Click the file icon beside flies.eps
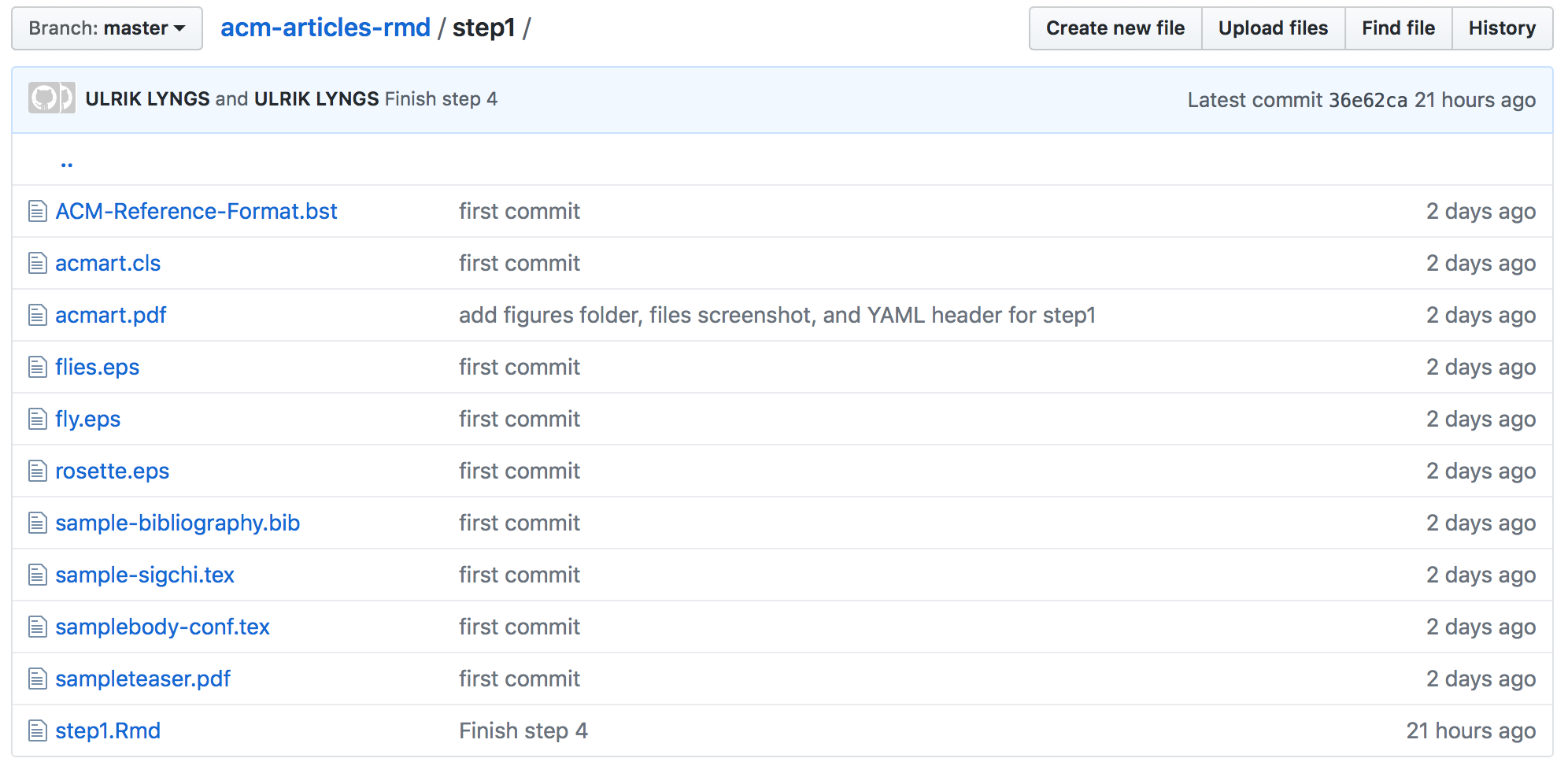 click(37, 367)
